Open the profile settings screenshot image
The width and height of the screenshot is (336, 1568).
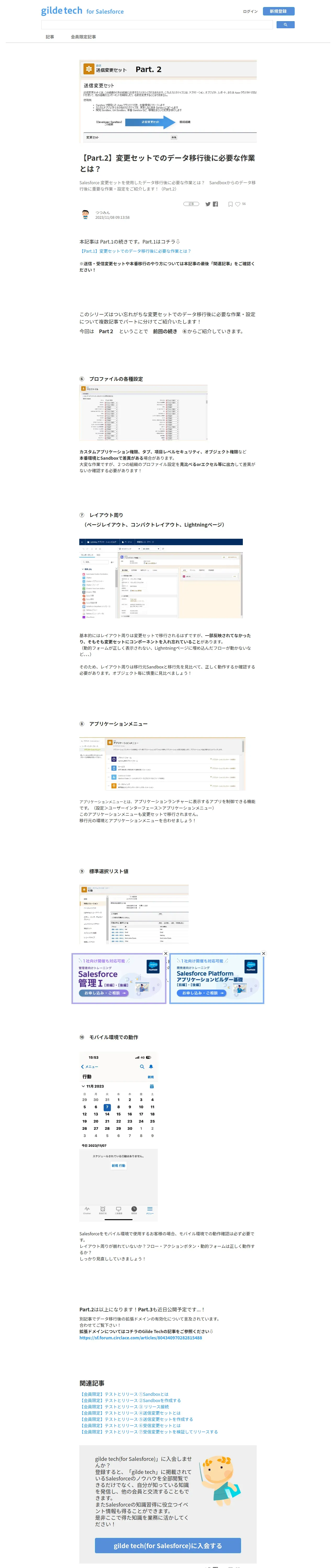coord(143,413)
